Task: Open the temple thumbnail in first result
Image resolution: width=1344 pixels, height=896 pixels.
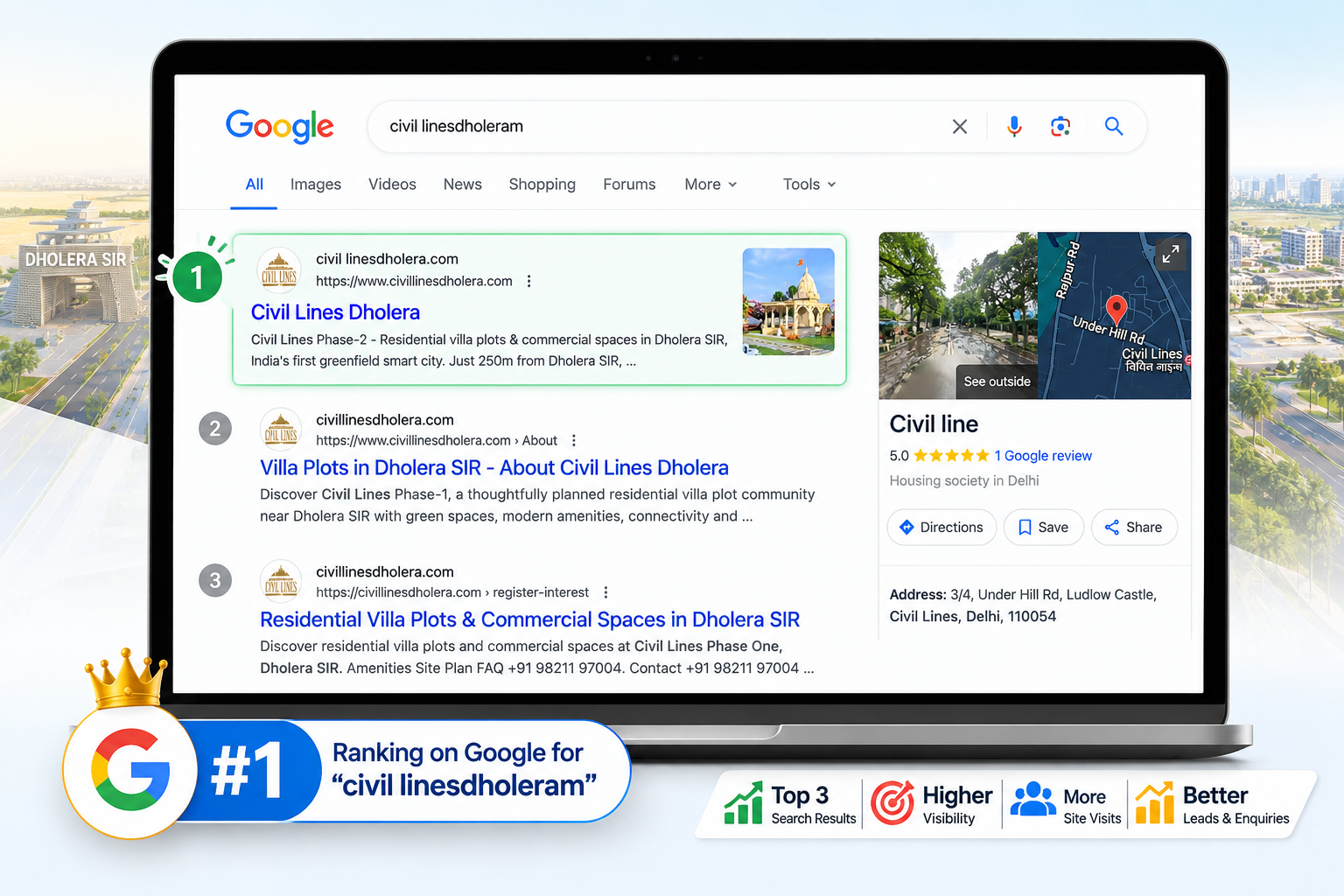Action: click(788, 302)
